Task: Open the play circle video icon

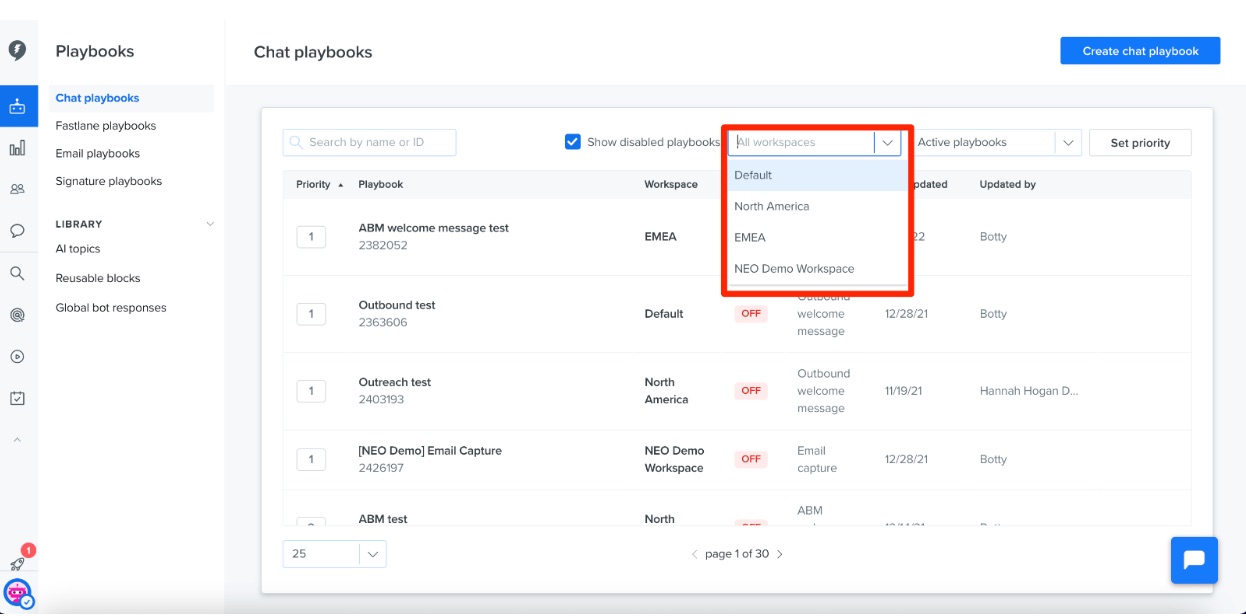Action: click(17, 357)
